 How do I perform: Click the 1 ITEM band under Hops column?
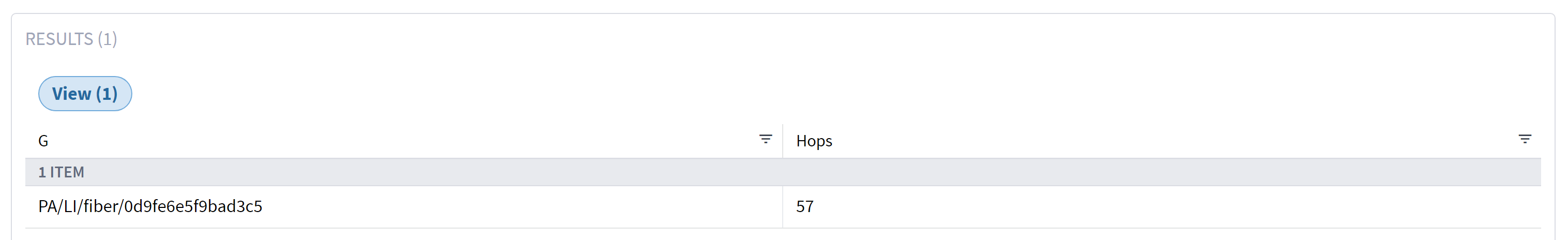(1156, 172)
